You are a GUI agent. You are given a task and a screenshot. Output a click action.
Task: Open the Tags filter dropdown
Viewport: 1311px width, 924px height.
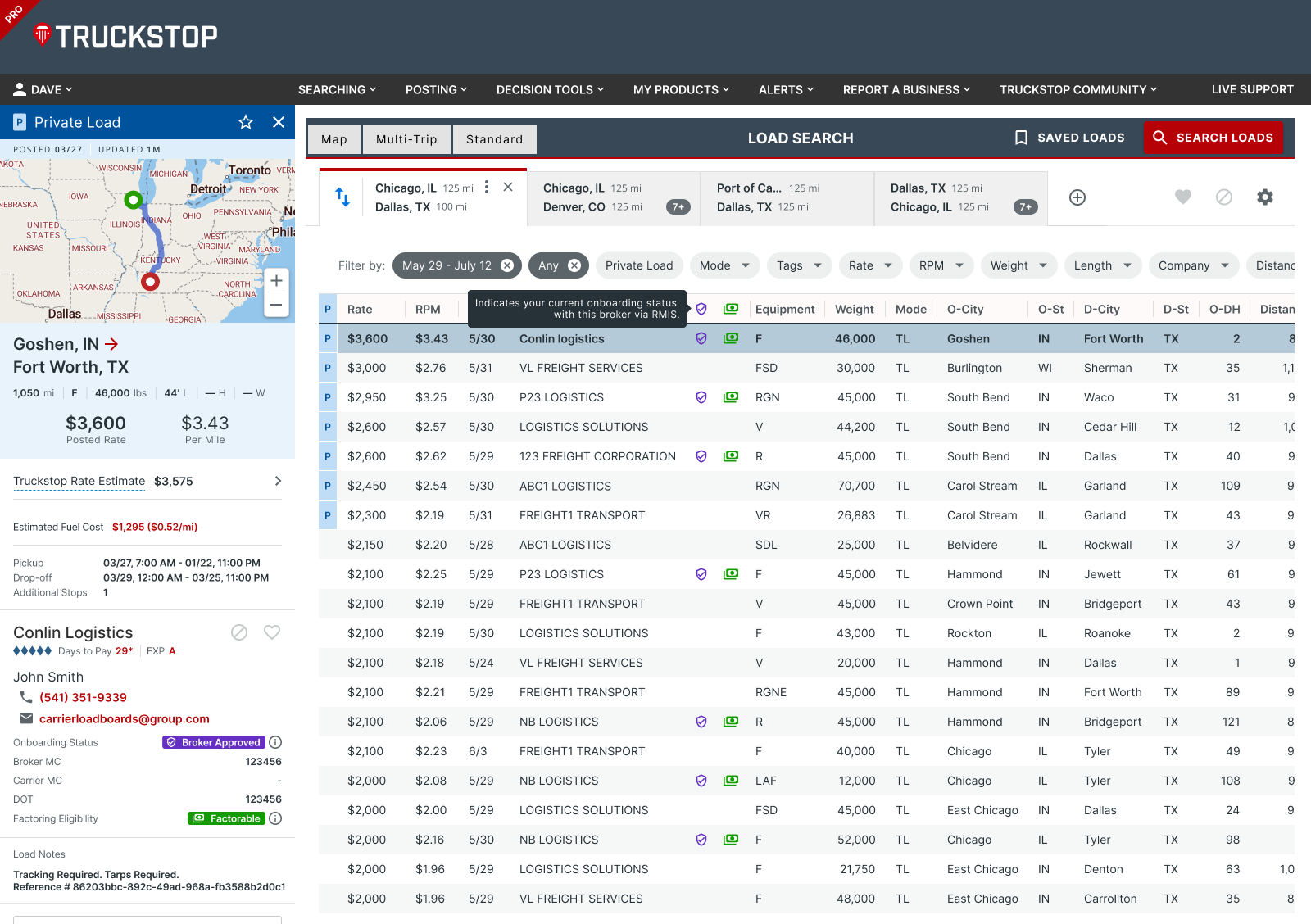point(799,265)
